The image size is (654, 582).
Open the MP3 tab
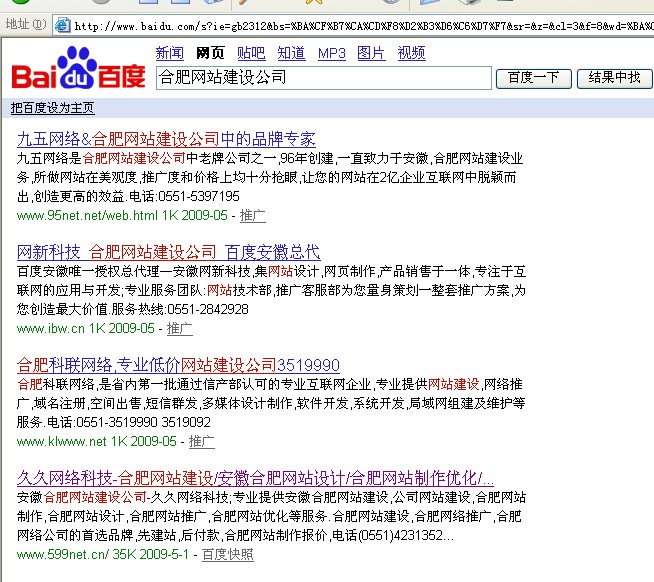[332, 53]
